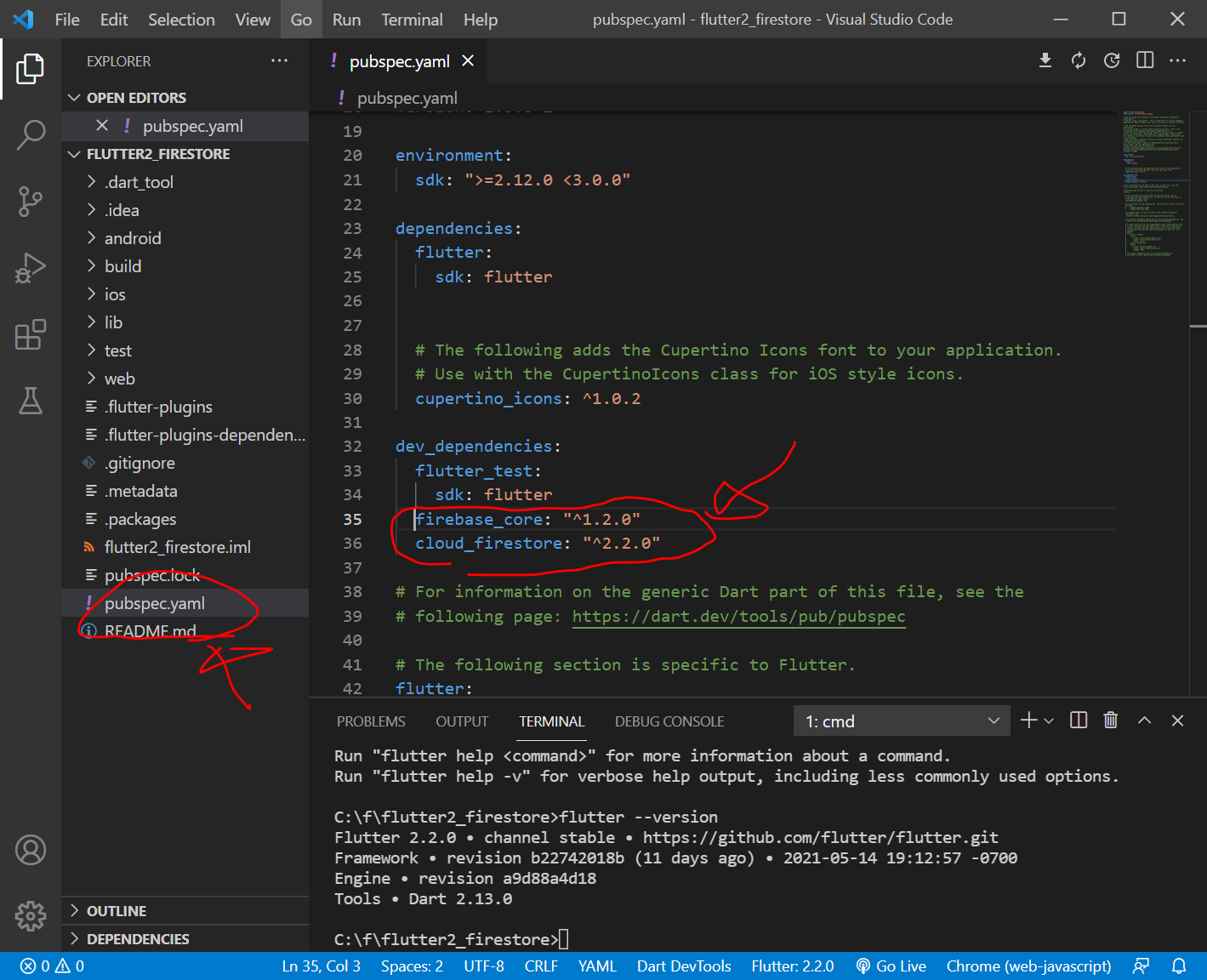Expand the android folder
1207x980 pixels.
coord(133,238)
